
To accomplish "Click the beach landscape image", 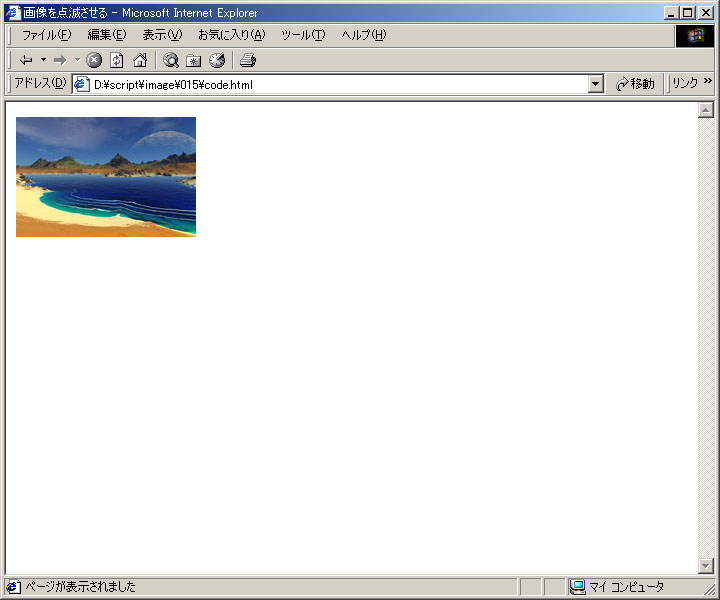I will tap(106, 177).
